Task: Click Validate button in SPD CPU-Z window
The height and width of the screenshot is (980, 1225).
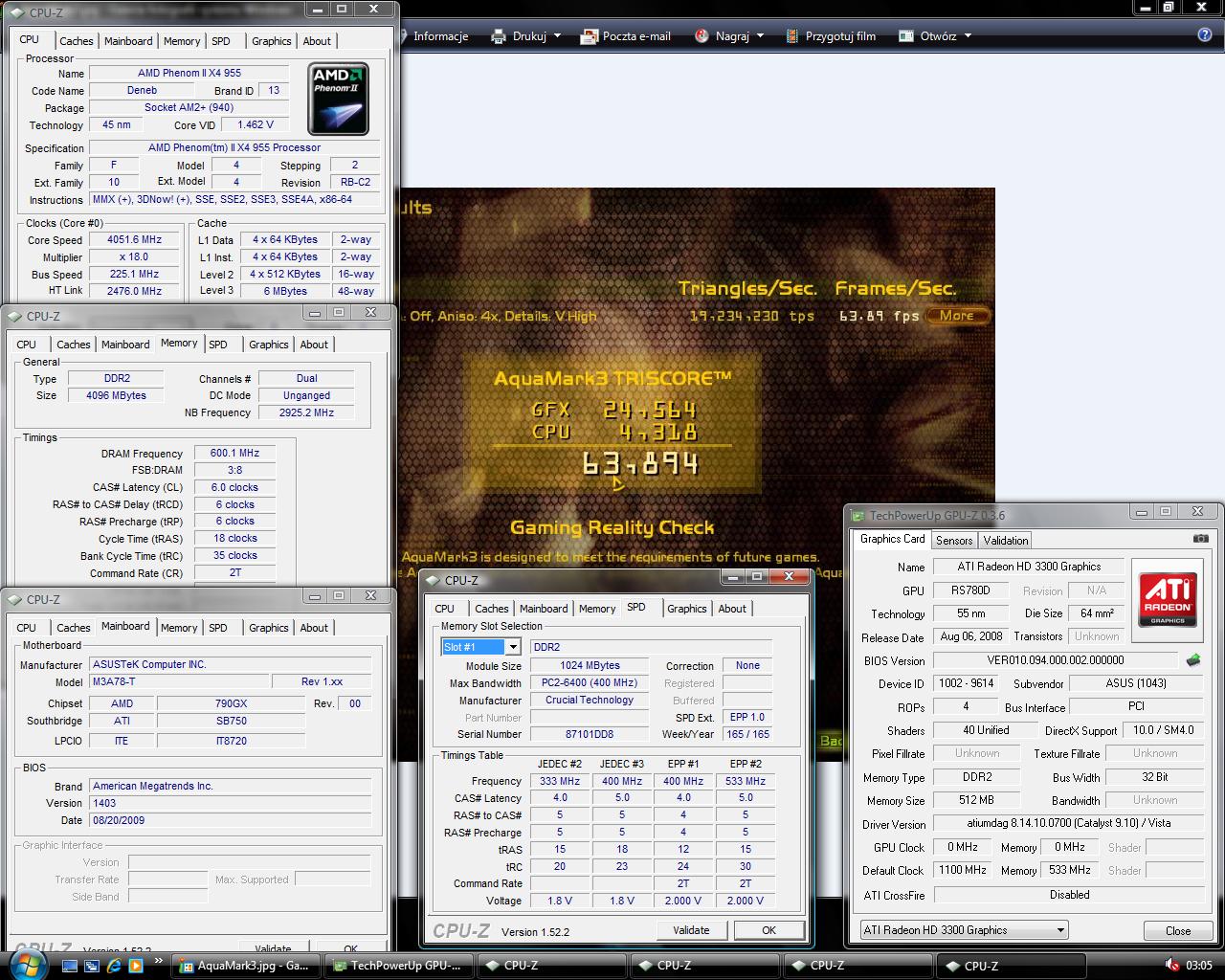Action: (691, 930)
